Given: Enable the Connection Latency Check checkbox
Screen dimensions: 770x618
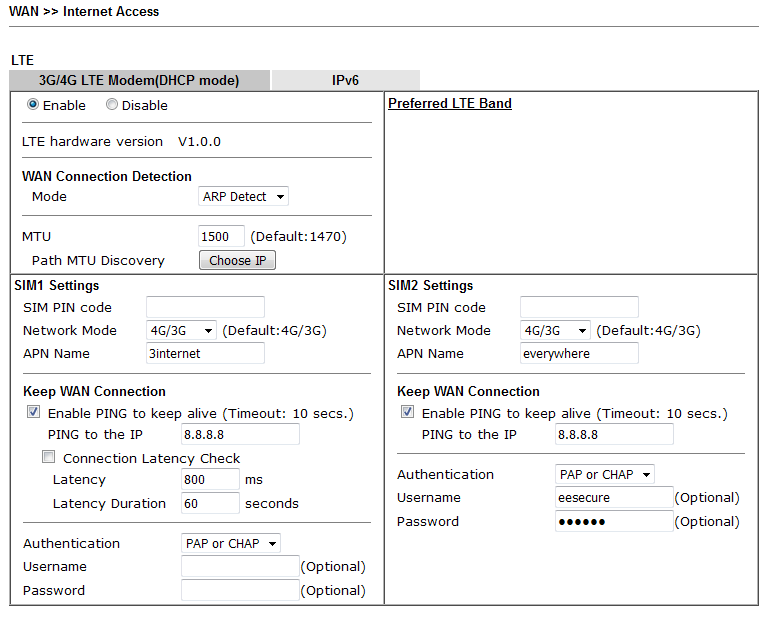Looking at the screenshot, I should (49, 457).
